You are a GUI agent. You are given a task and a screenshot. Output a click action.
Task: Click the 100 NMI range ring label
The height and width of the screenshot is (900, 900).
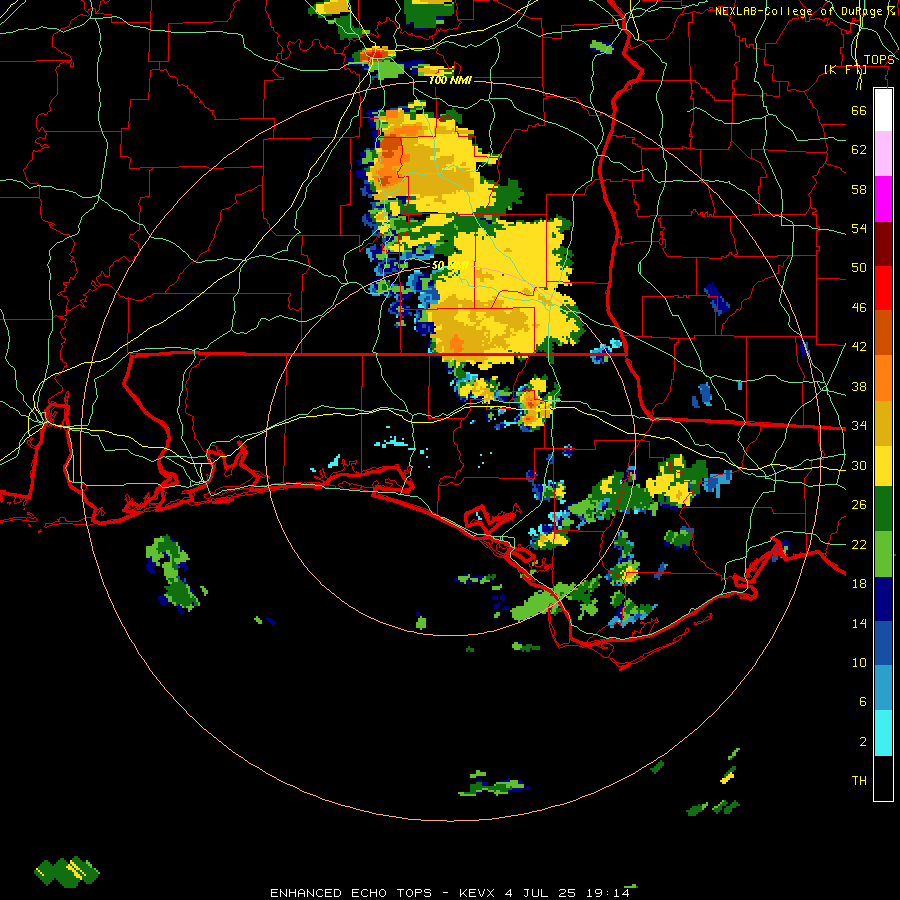(450, 80)
